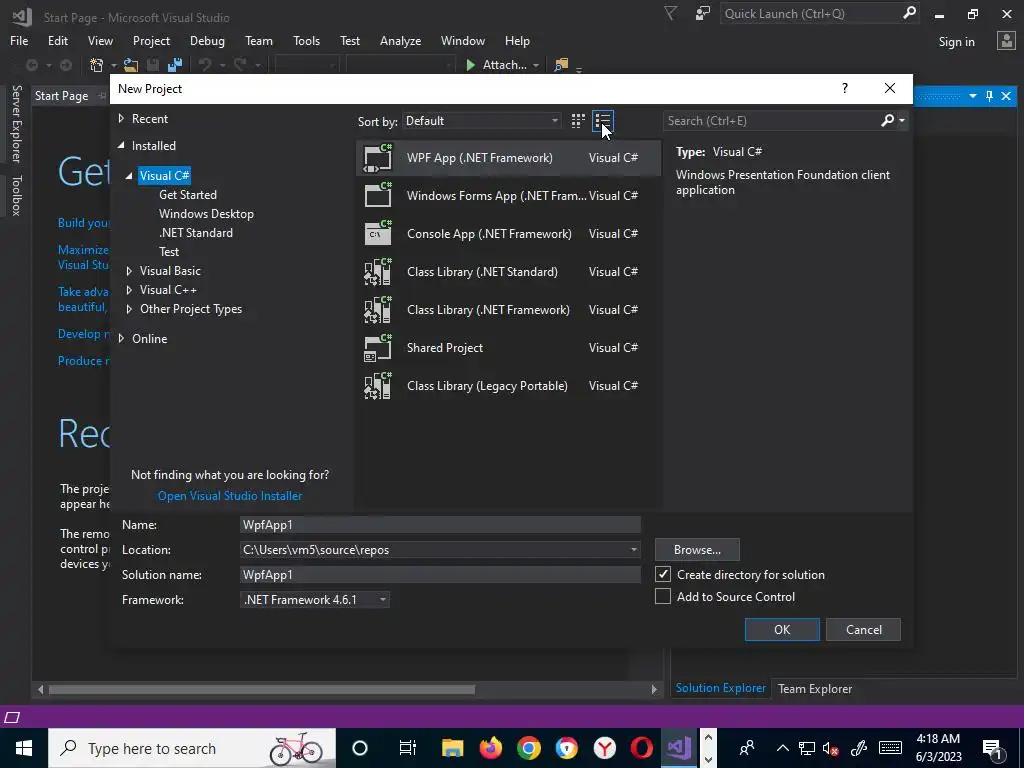
Task: Open the Framework version dropdown
Action: coord(315,600)
